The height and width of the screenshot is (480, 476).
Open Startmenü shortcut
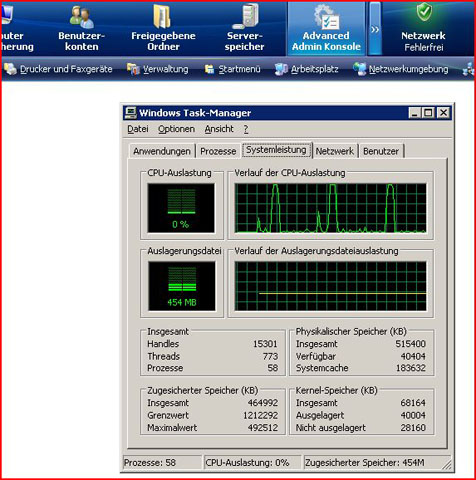click(232, 69)
